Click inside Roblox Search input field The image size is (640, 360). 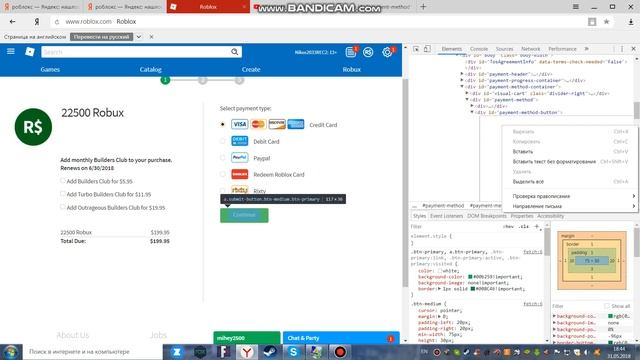[x=136, y=52]
